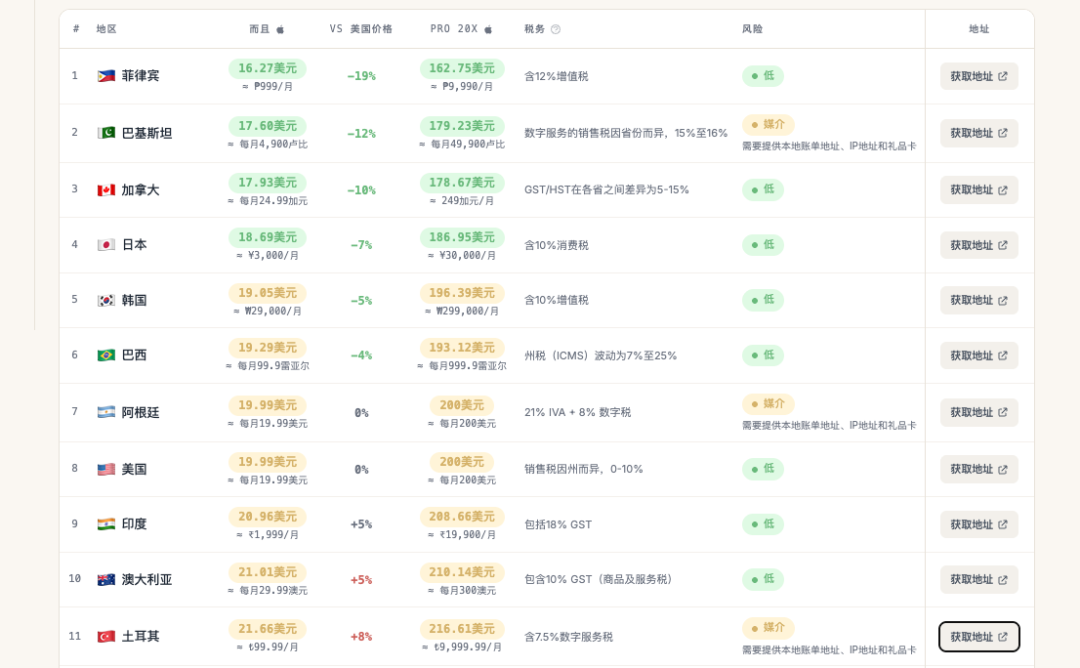Get address for the 日本 row

point(979,245)
